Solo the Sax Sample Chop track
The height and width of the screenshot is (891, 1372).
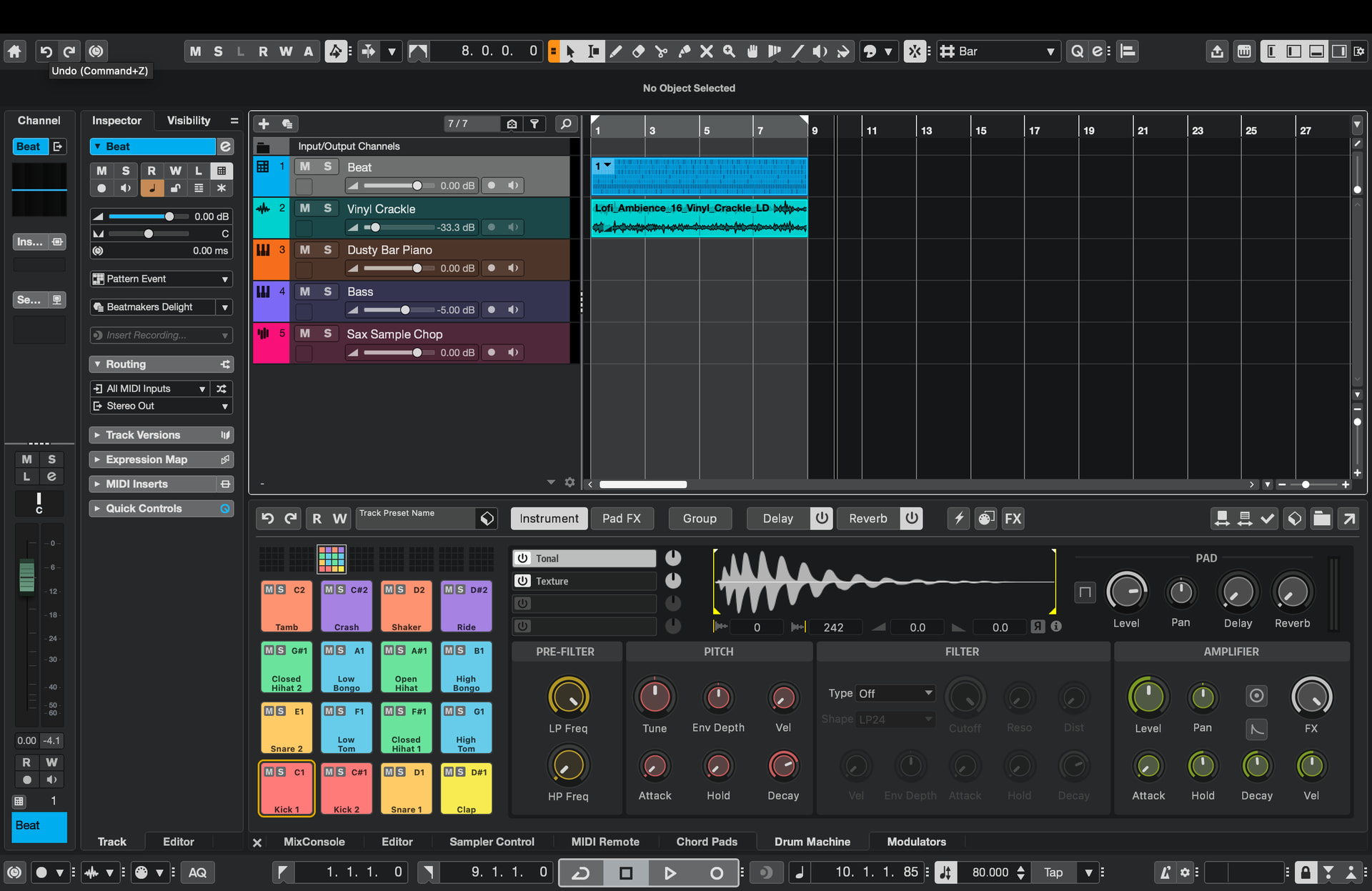(x=328, y=334)
